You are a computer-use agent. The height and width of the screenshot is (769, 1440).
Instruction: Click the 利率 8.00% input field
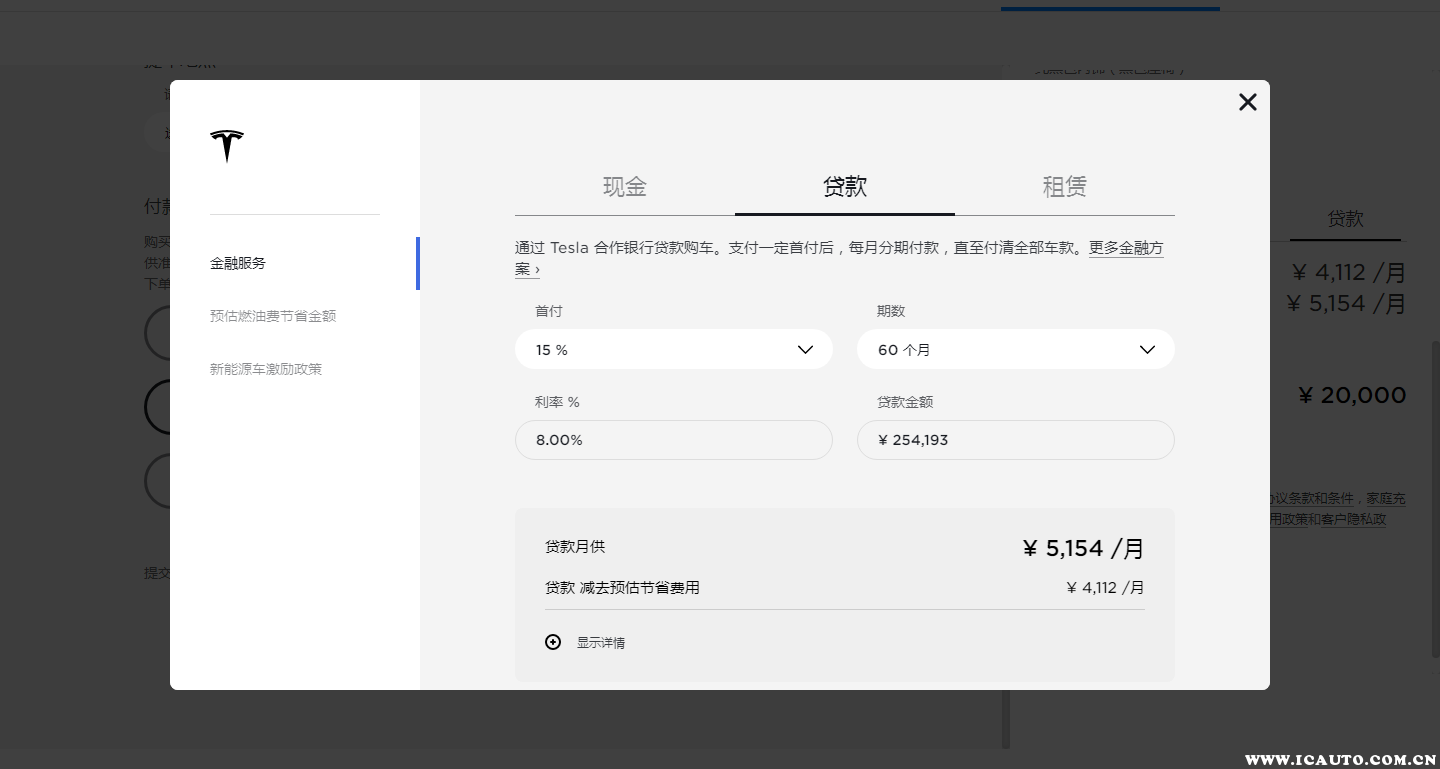(674, 440)
